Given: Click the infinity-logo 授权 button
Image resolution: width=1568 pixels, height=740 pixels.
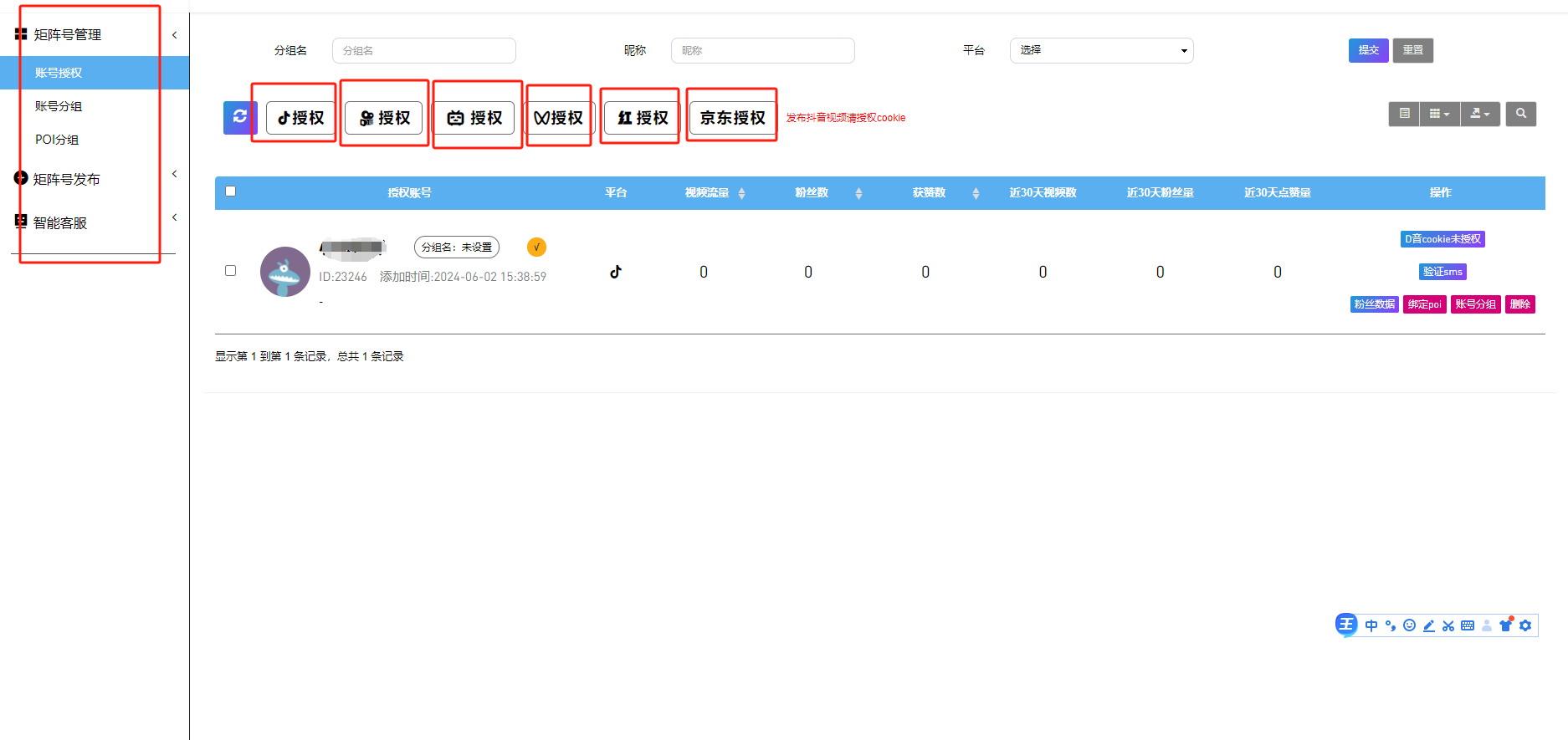Looking at the screenshot, I should coord(558,118).
